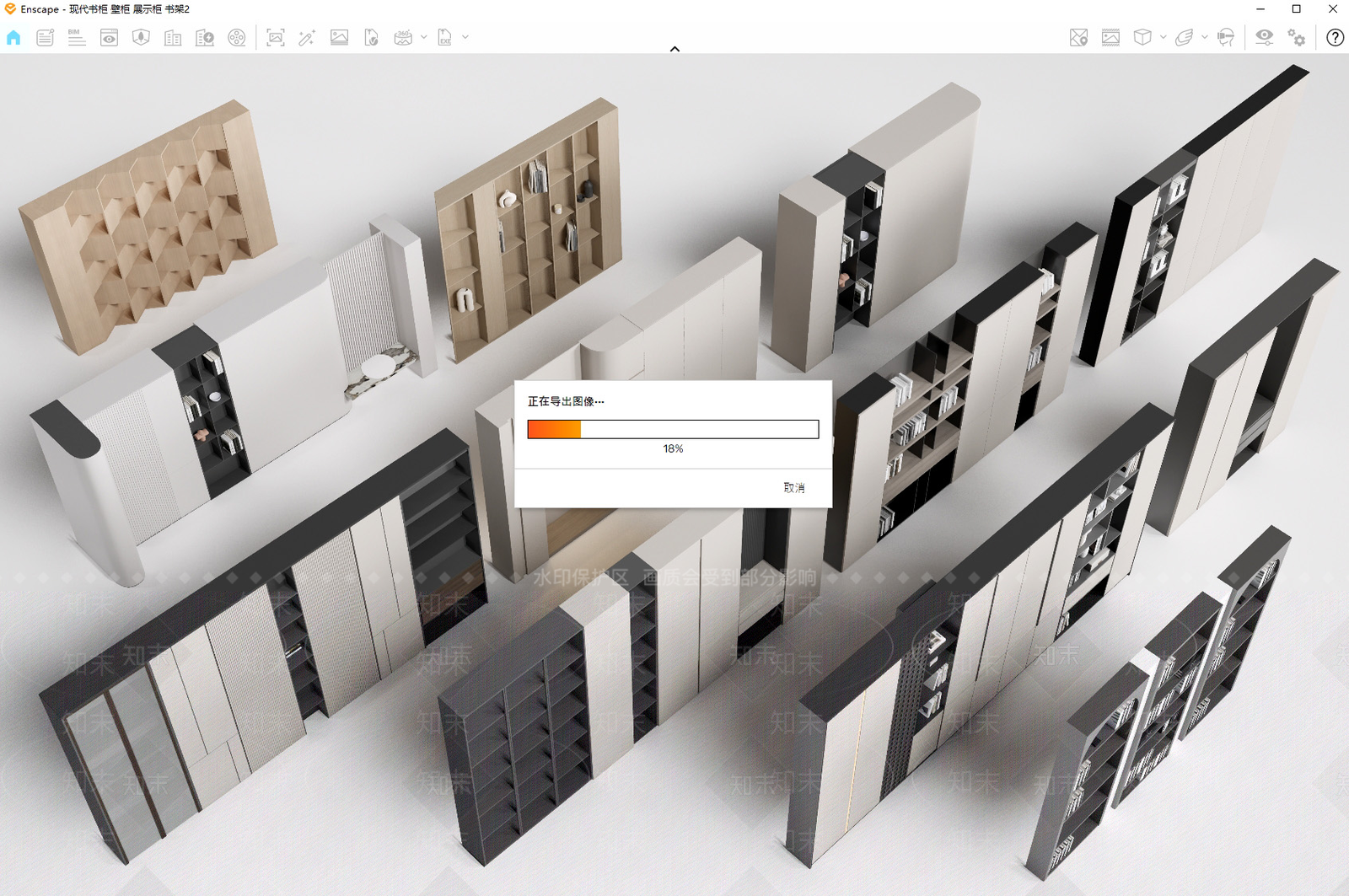Click the magic wand AI enhancer icon

307,38
